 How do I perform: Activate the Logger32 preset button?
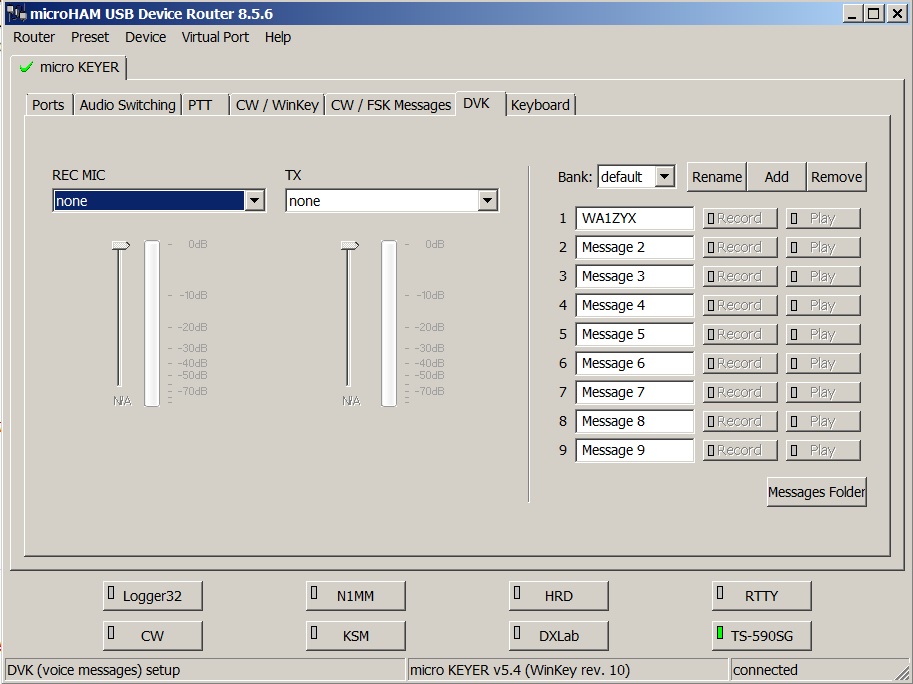tap(153, 596)
